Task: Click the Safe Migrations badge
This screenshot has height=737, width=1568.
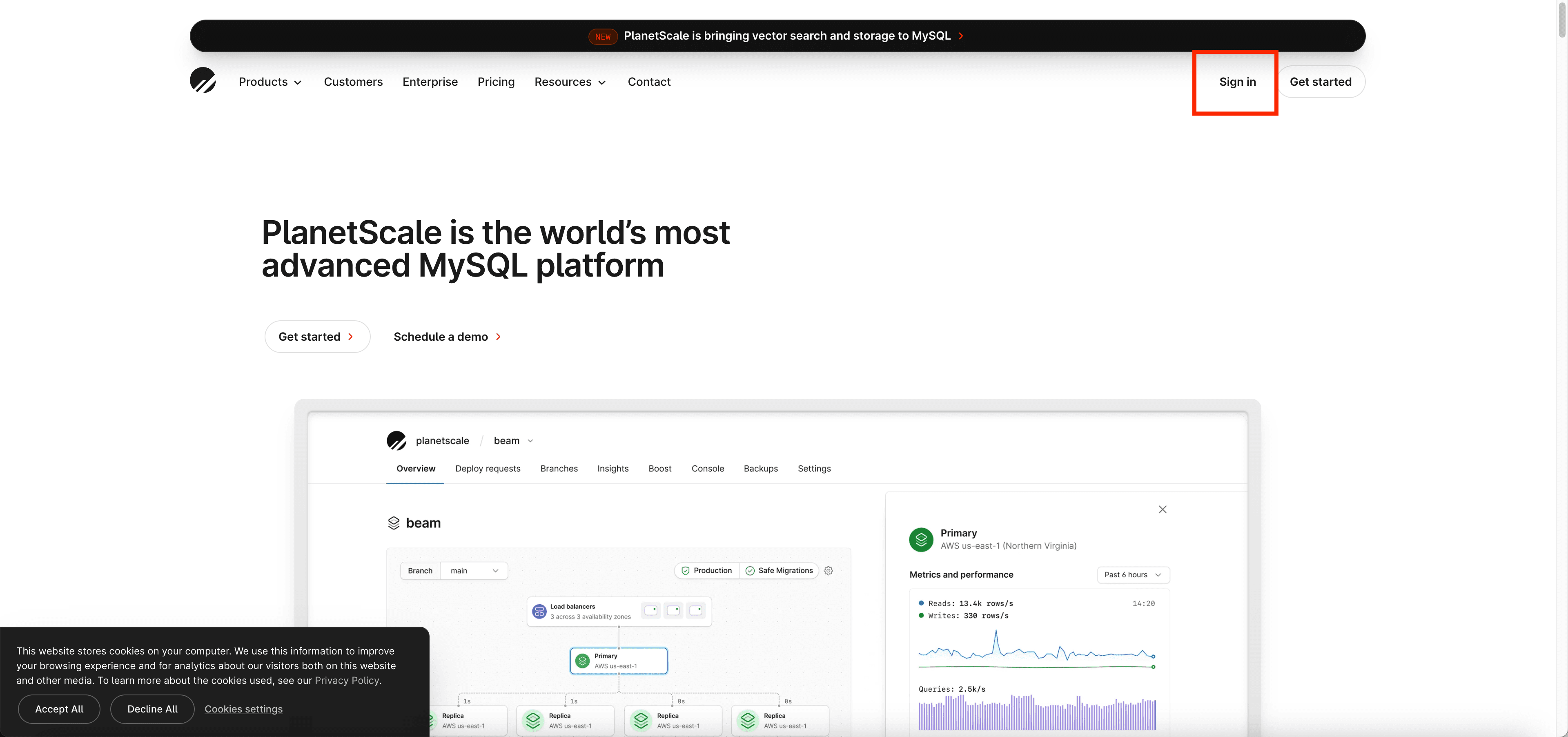Action: (x=779, y=571)
